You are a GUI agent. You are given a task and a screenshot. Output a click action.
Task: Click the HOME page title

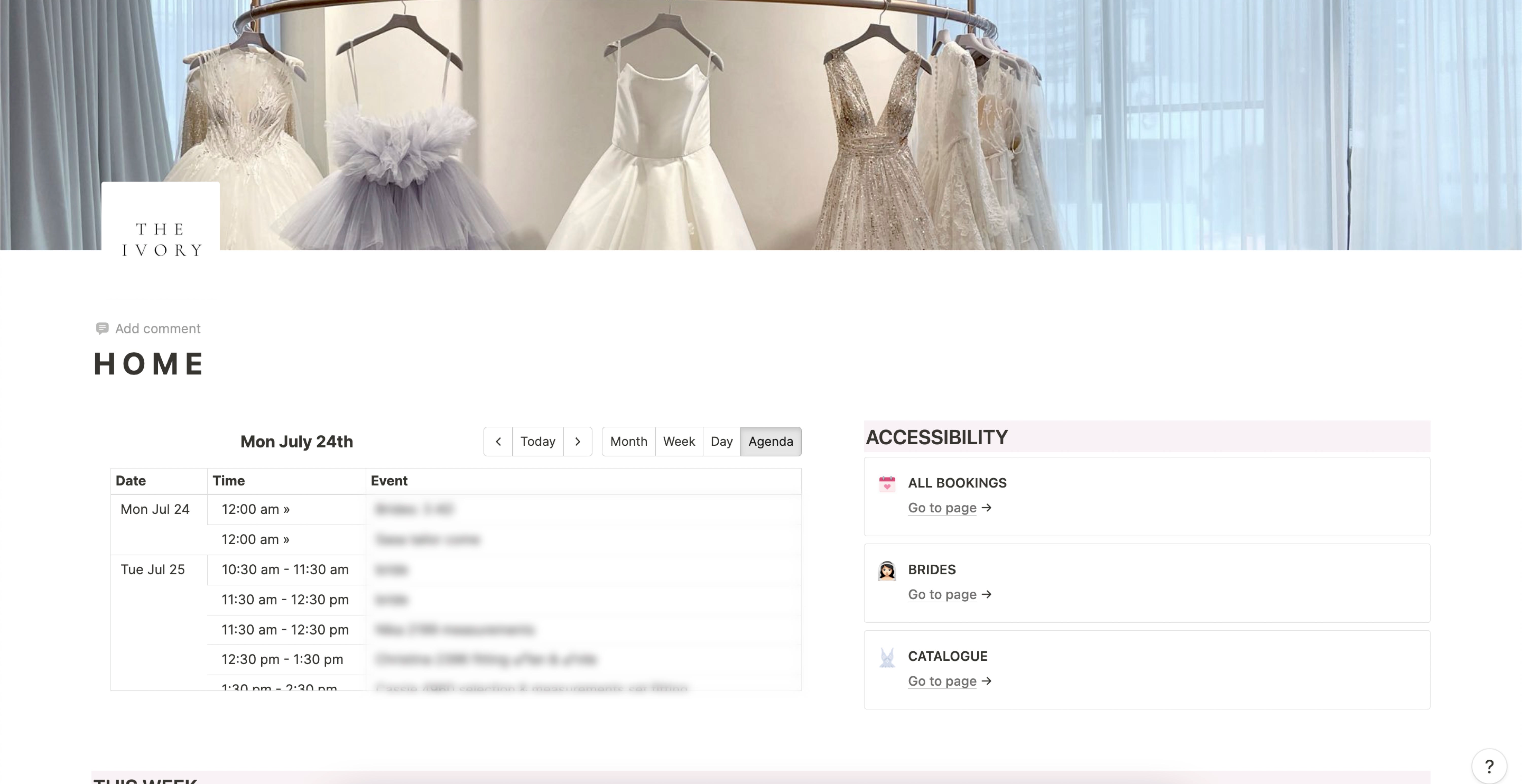coord(149,363)
